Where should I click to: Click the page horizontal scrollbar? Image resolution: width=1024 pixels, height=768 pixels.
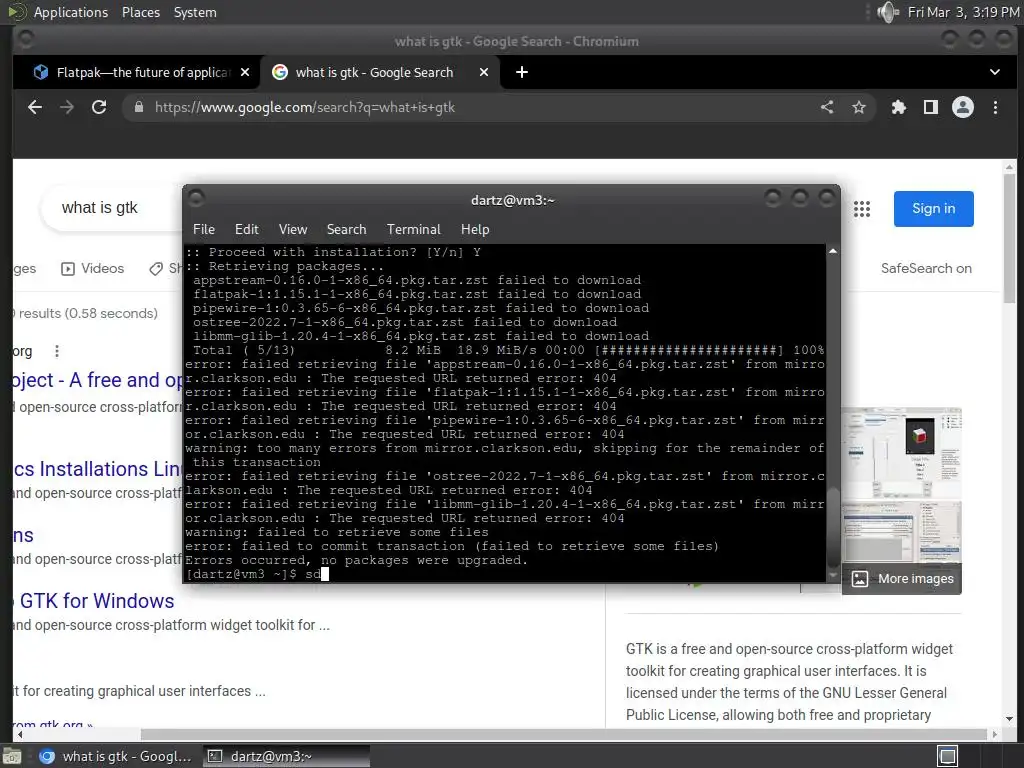tap(563, 735)
